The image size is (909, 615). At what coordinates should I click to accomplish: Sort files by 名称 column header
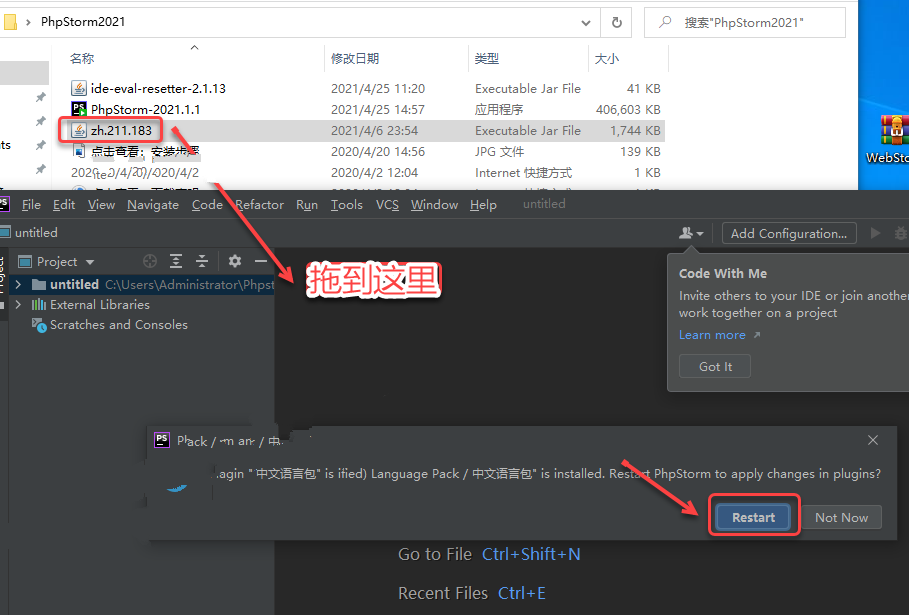pos(82,58)
